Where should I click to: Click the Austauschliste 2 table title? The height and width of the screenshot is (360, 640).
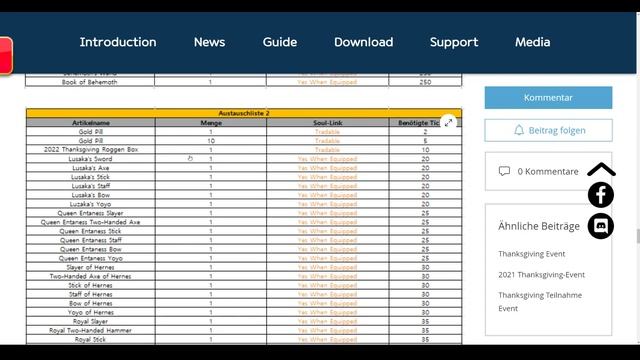point(244,113)
